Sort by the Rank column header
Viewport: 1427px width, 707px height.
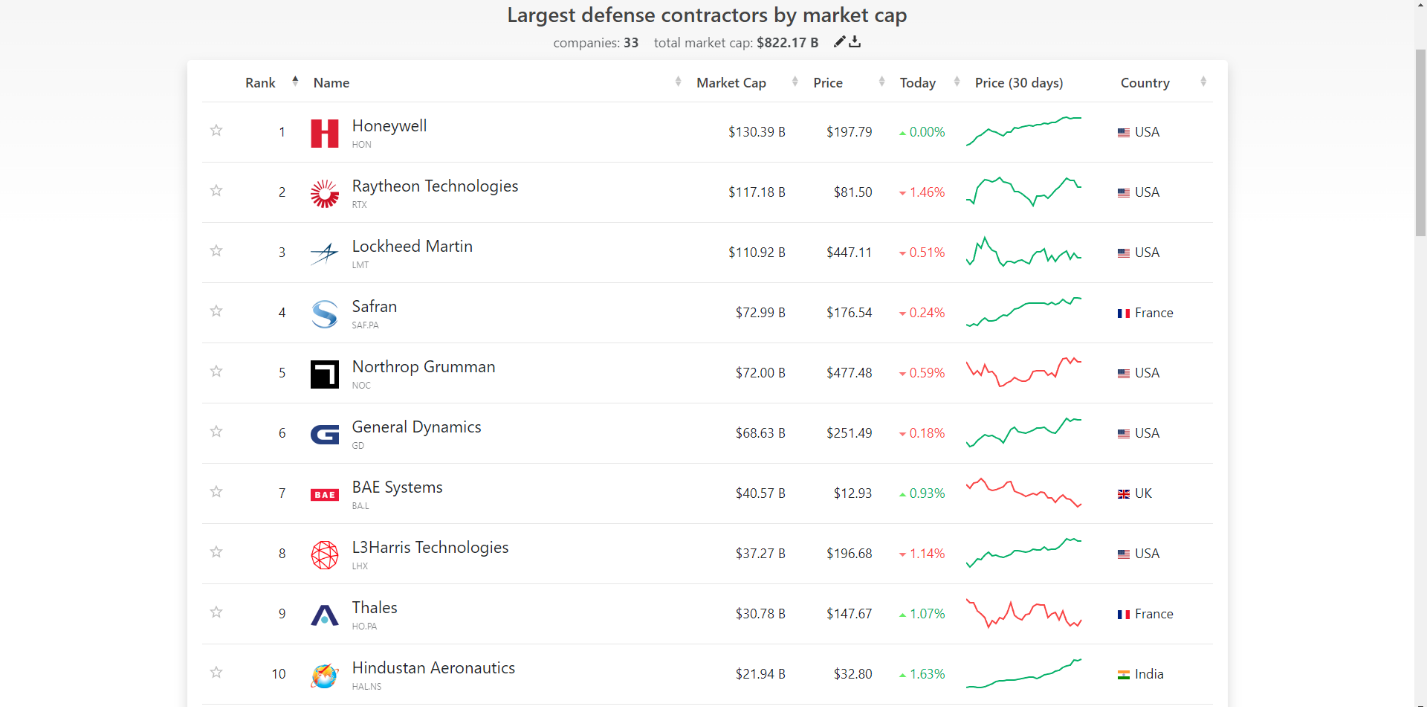[260, 83]
